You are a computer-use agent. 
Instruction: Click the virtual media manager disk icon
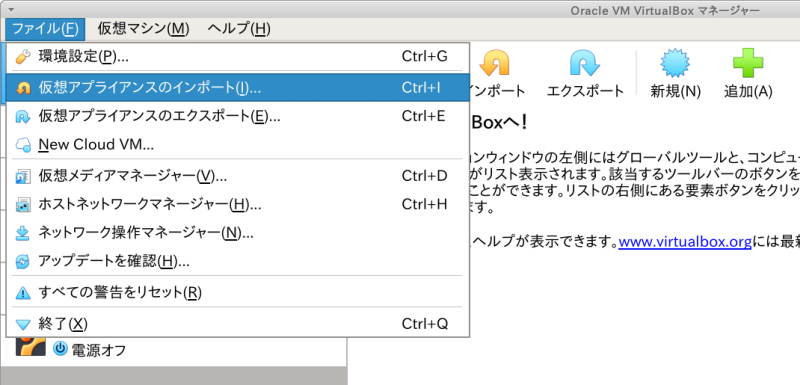[x=23, y=177]
